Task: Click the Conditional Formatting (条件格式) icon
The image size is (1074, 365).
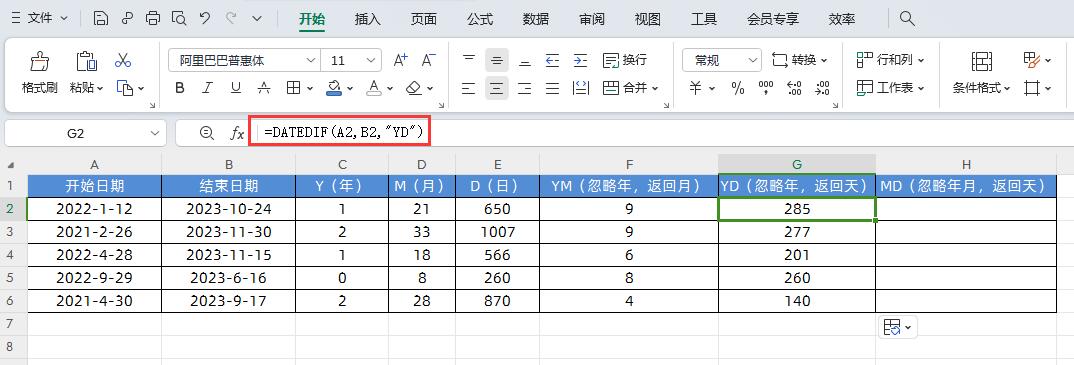Action: pyautogui.click(x=982, y=62)
